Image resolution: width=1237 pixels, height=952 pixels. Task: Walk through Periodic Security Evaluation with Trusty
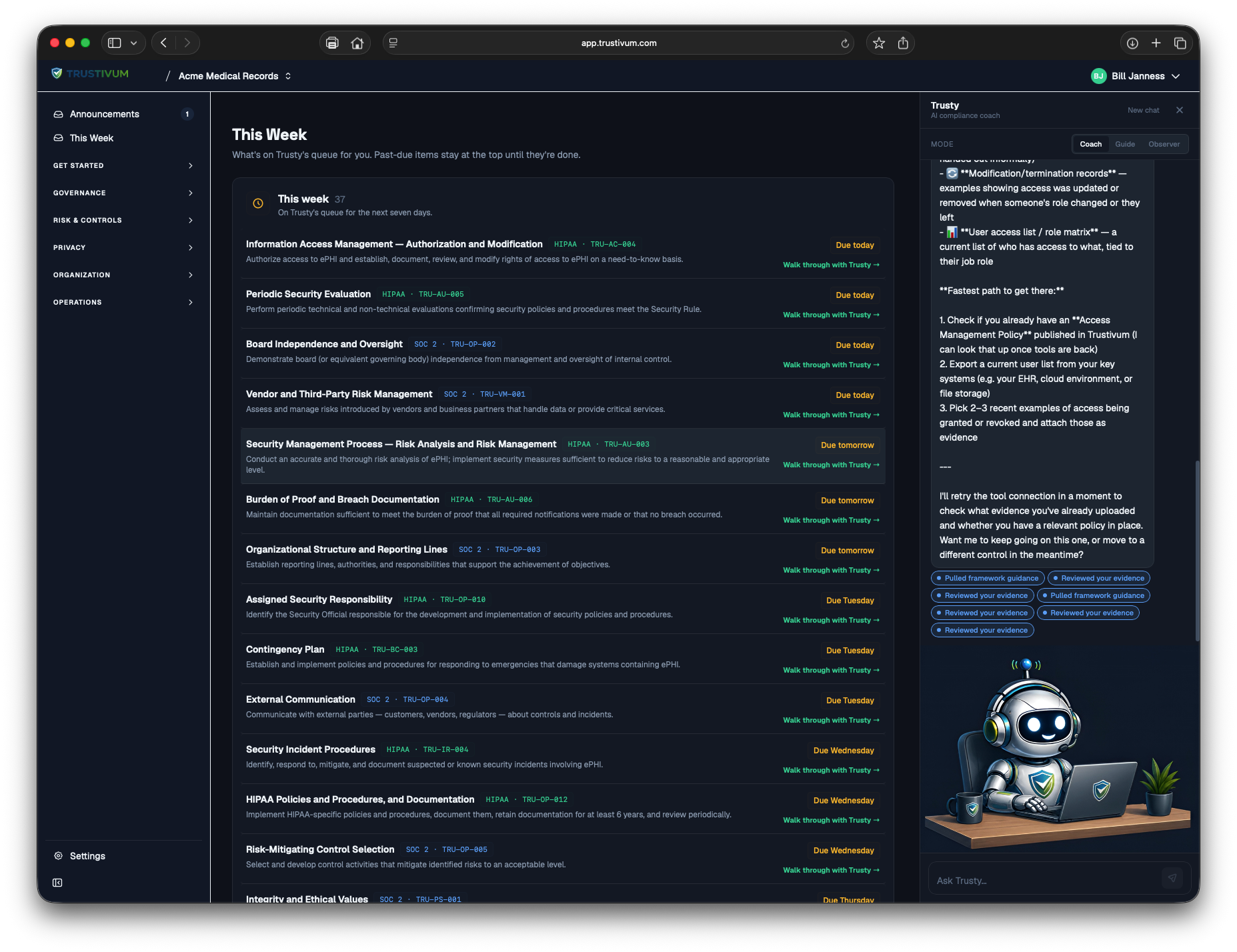click(x=831, y=315)
